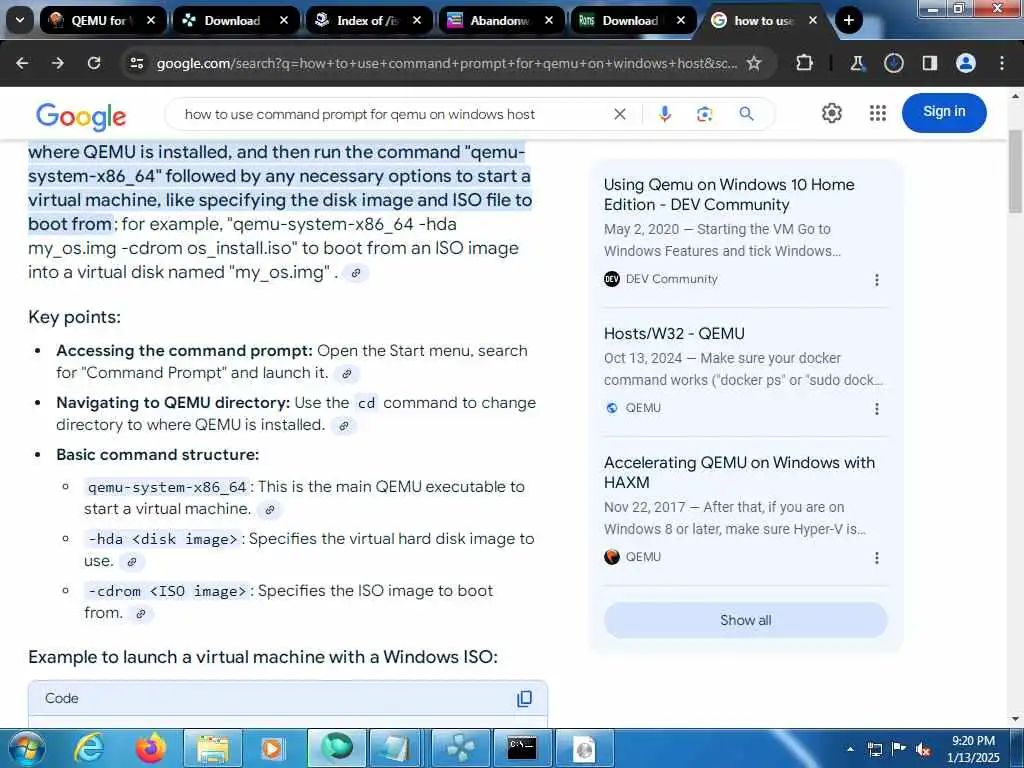Click the "Basic command structure:" text
This screenshot has height=768, width=1024.
[157, 455]
